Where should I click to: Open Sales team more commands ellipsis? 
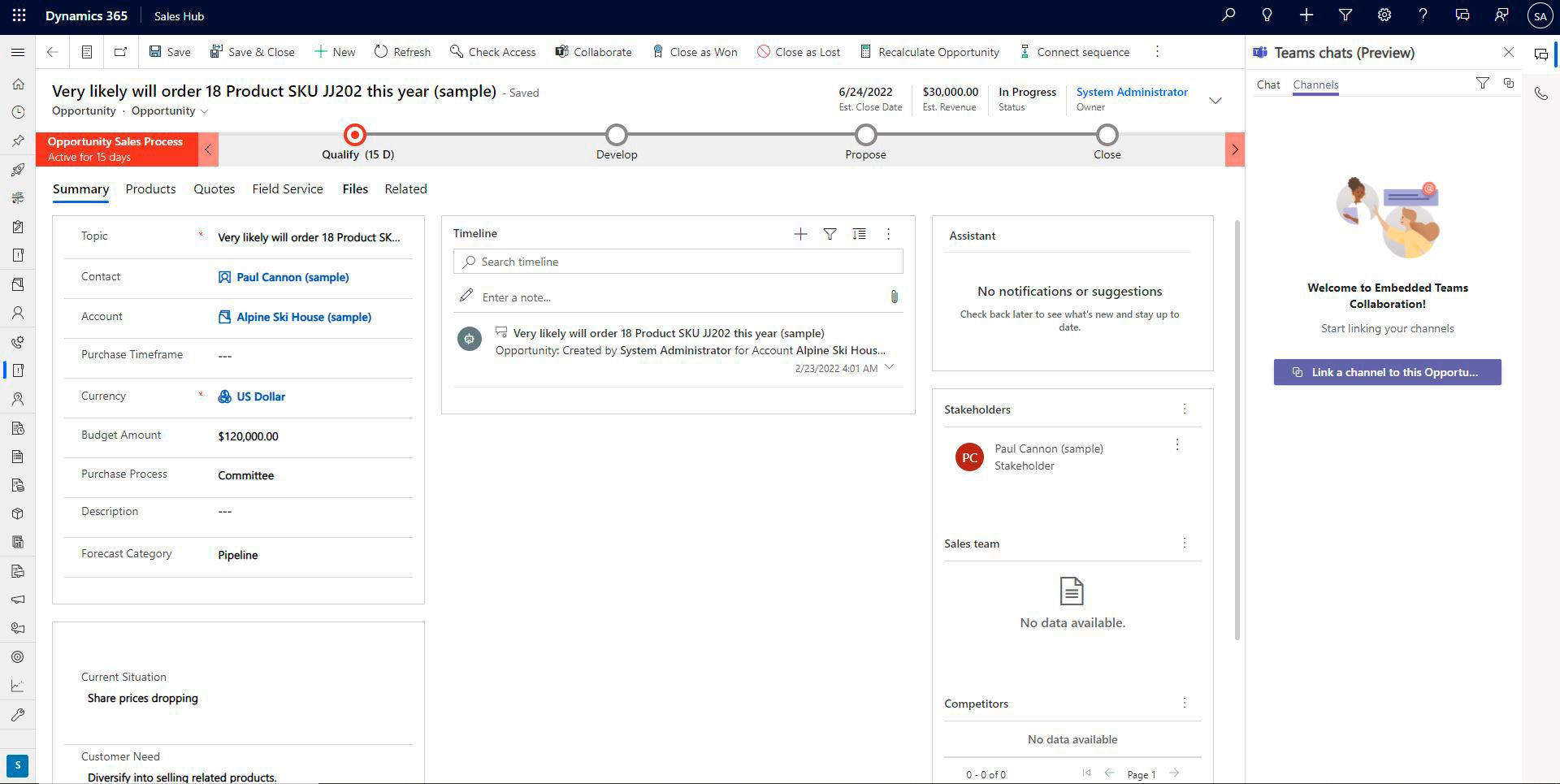[x=1185, y=543]
